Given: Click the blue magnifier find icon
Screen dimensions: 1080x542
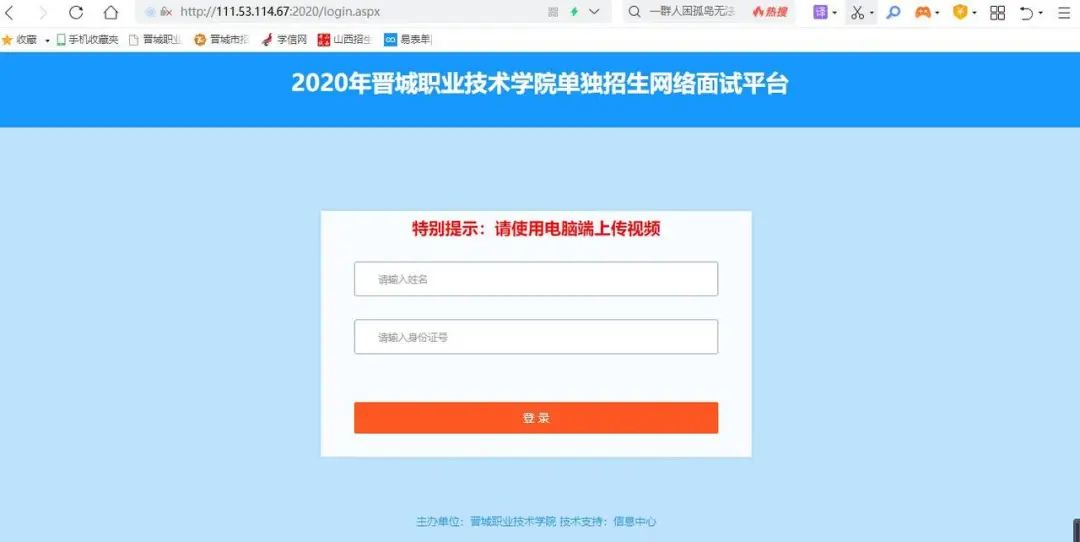Looking at the screenshot, I should pos(893,12).
